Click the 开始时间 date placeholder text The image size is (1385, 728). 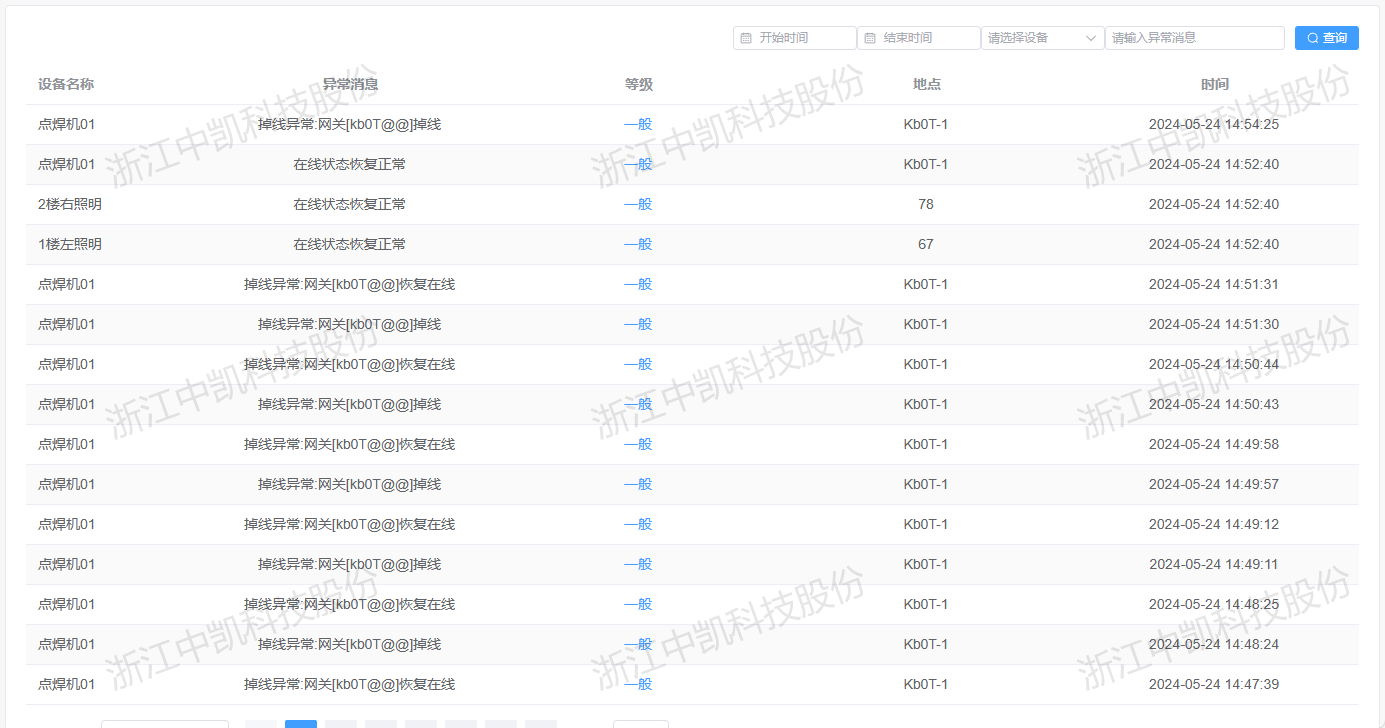point(783,38)
